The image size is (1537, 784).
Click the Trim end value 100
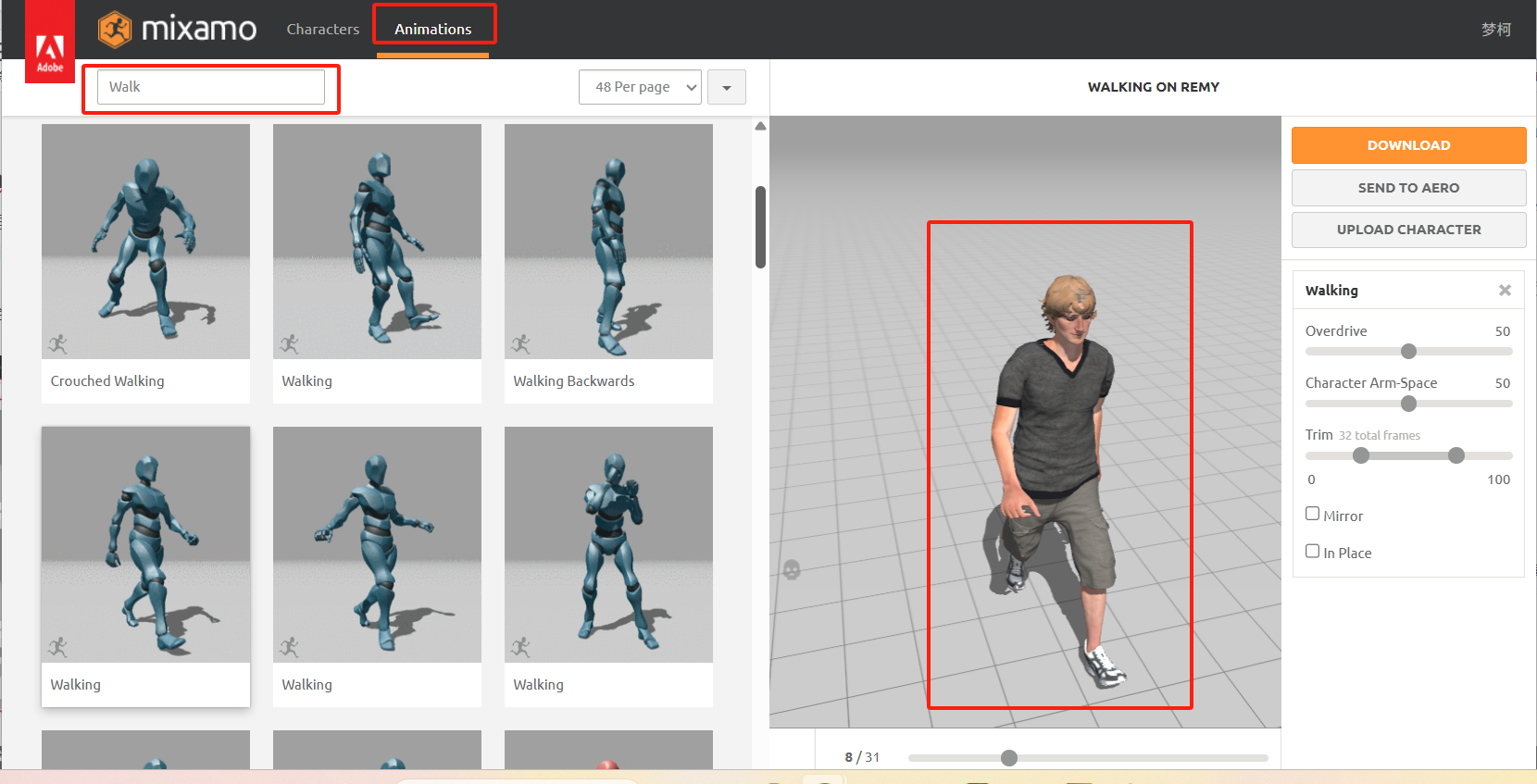[x=1498, y=479]
